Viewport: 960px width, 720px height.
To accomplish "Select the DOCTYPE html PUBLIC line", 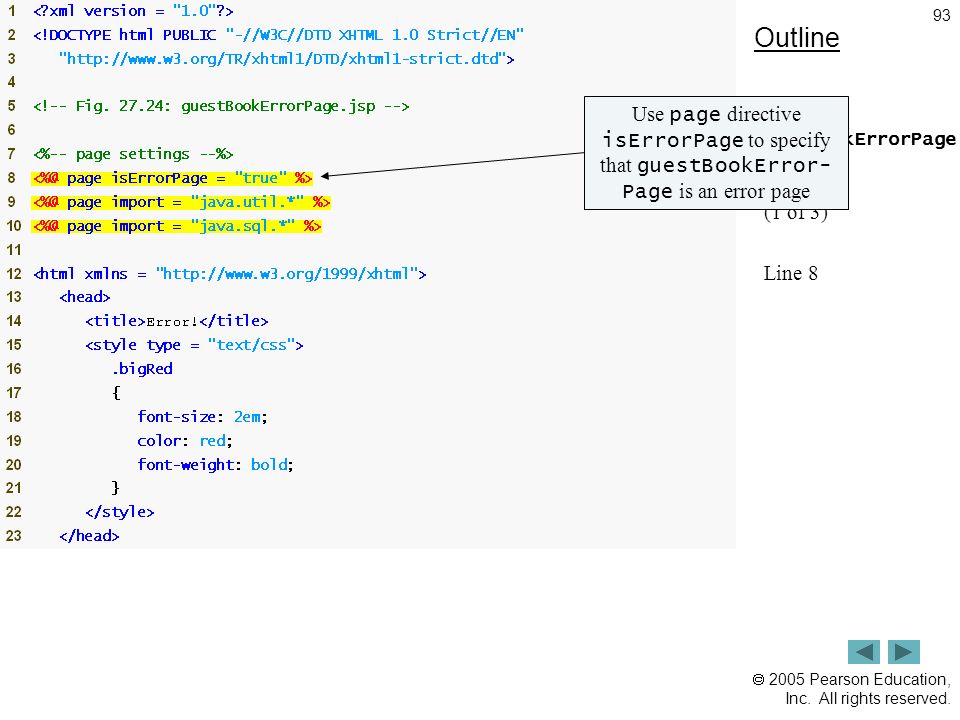I will 279,35.
